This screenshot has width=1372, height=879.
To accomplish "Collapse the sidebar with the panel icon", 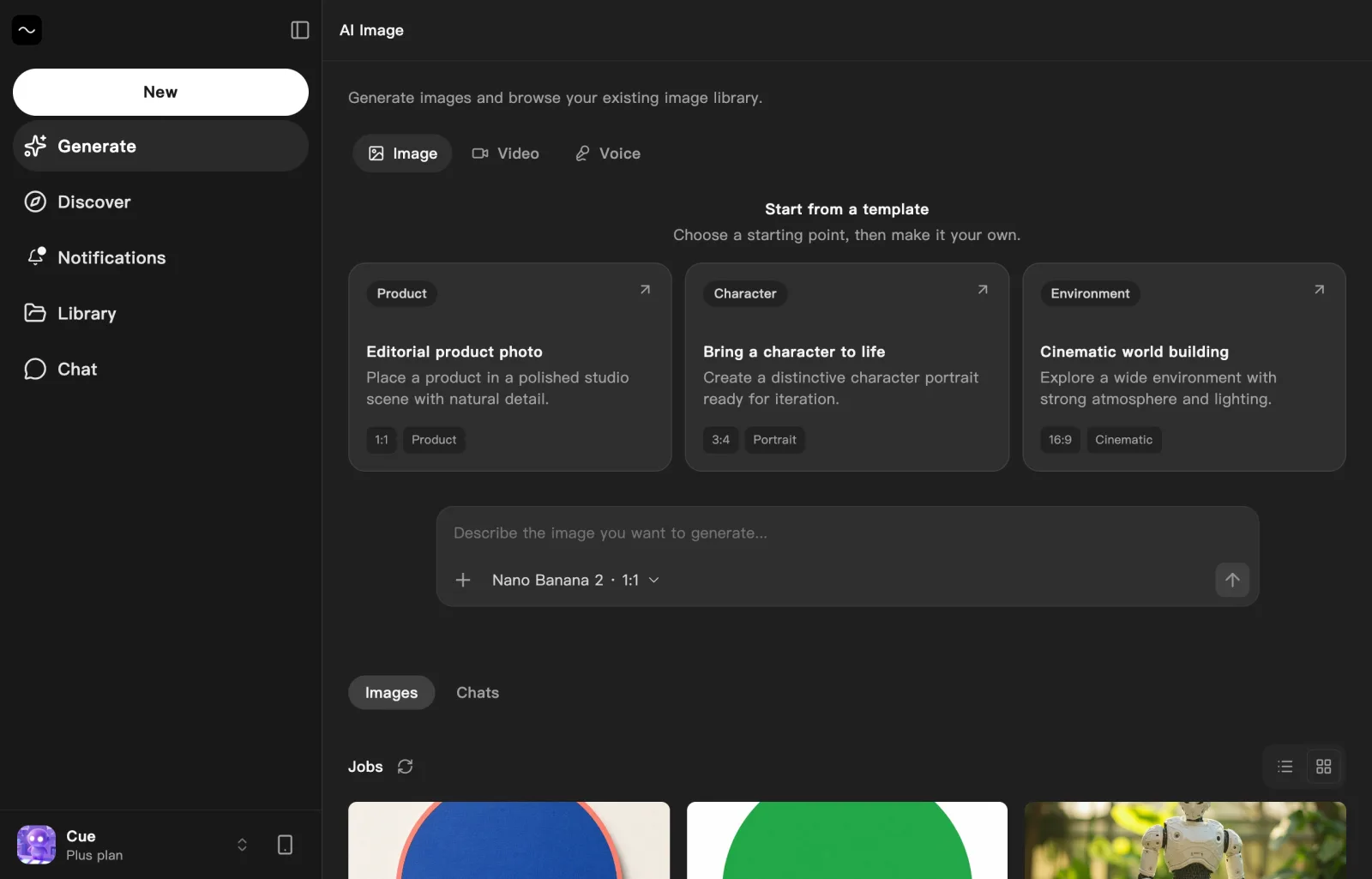I will pyautogui.click(x=300, y=30).
